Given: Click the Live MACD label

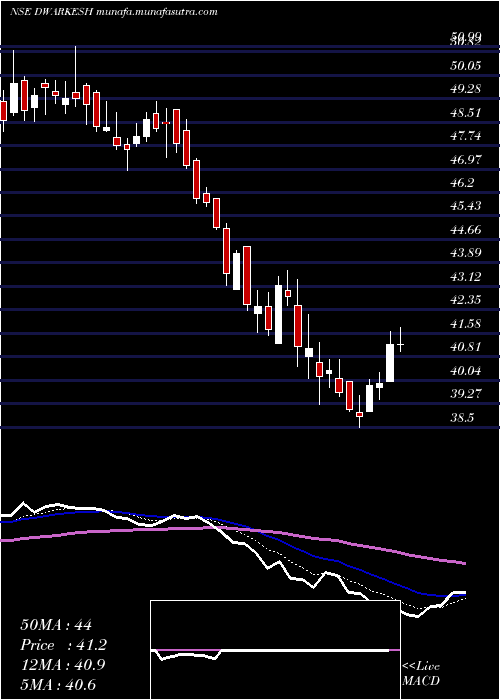Looking at the screenshot, I should click(x=421, y=674).
